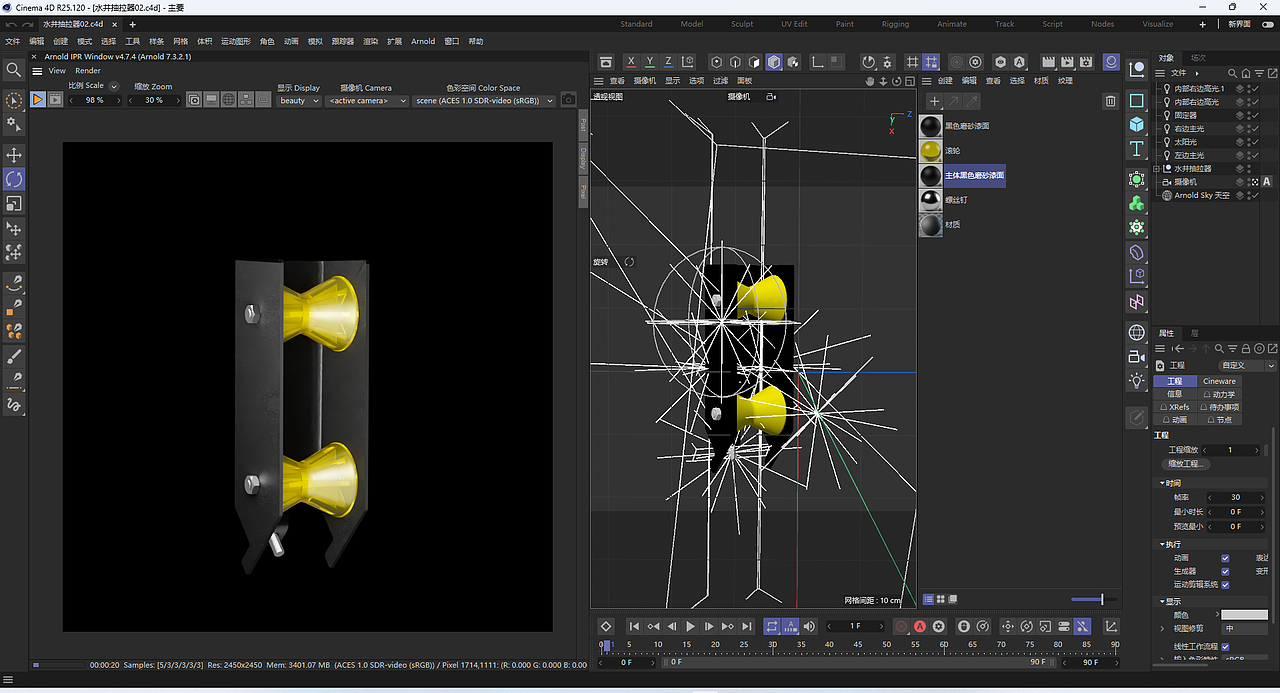Image resolution: width=1280 pixels, height=693 pixels.
Task: Open the XRefs tab button
Action: coord(1176,407)
